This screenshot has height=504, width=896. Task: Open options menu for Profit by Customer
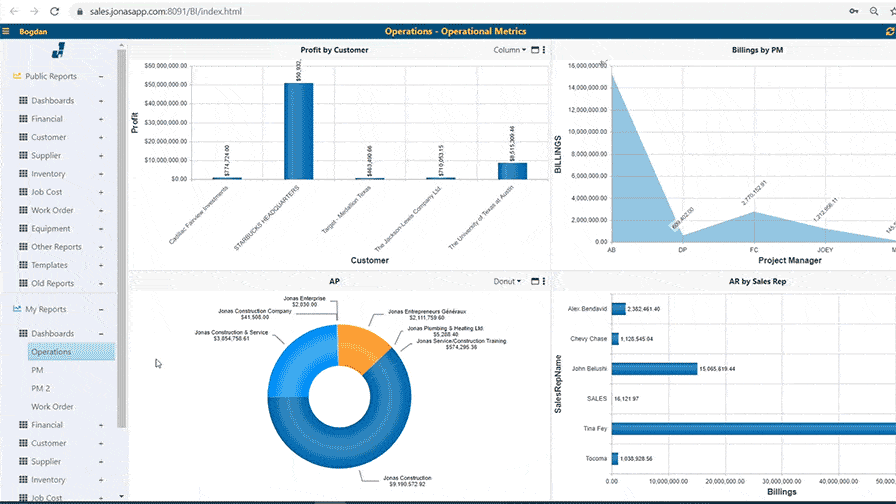tap(544, 50)
